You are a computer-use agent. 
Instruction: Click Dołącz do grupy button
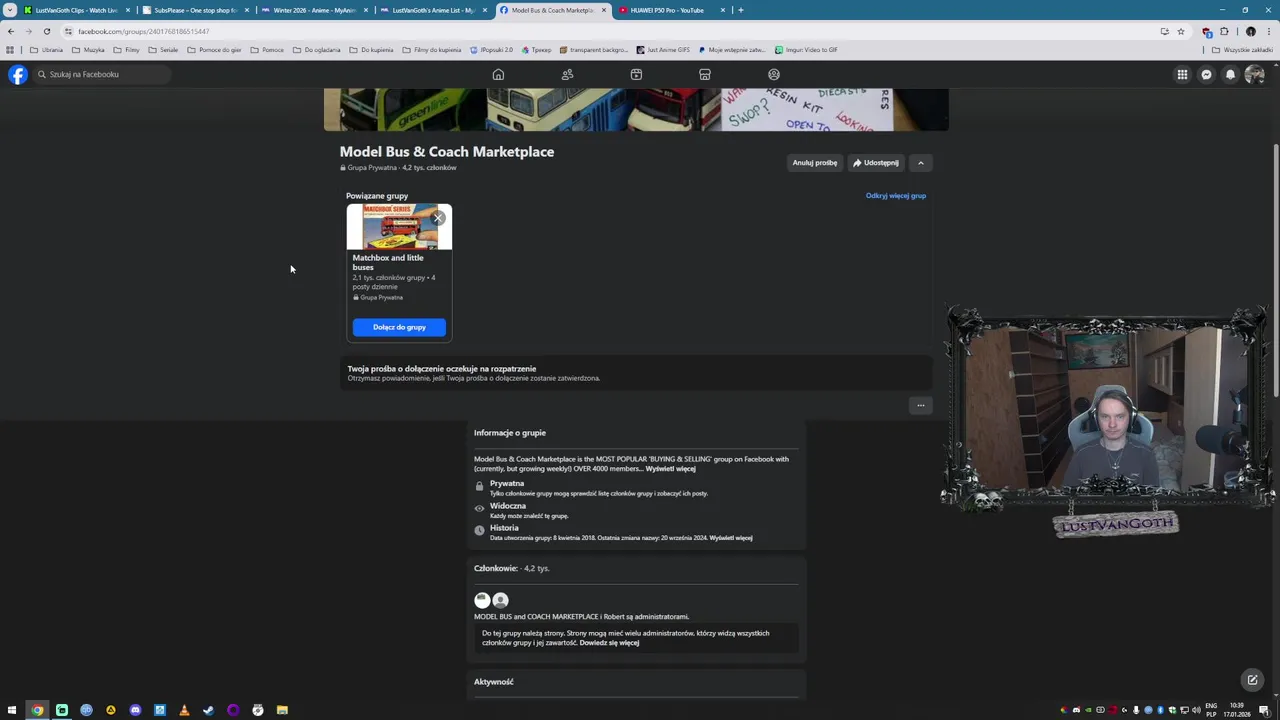(399, 327)
